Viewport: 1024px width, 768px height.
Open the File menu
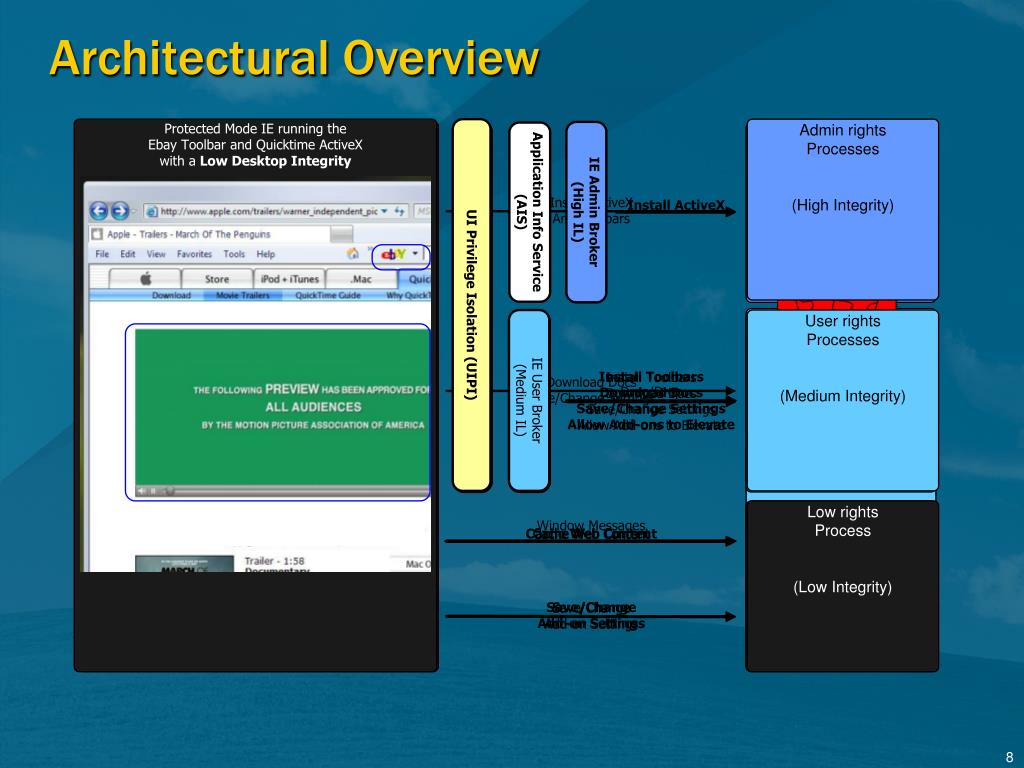point(102,254)
